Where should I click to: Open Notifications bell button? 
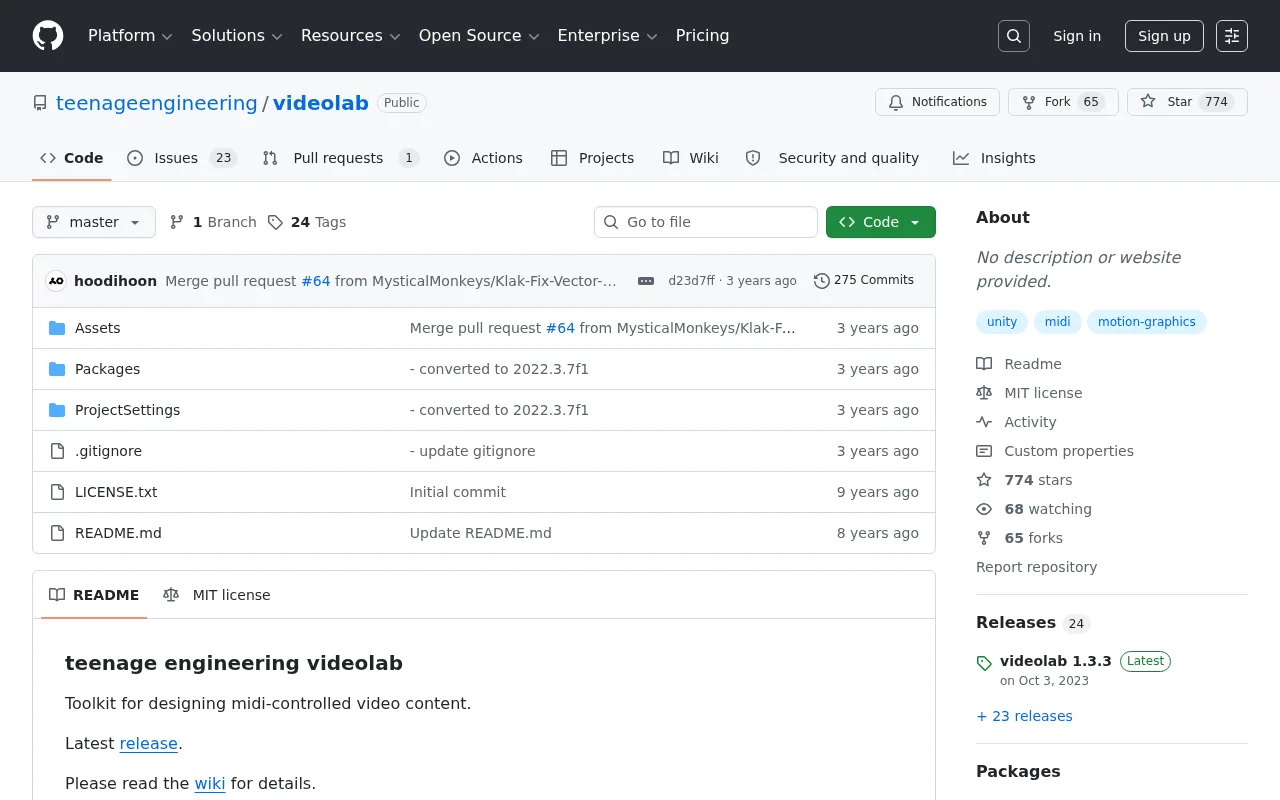coord(937,102)
